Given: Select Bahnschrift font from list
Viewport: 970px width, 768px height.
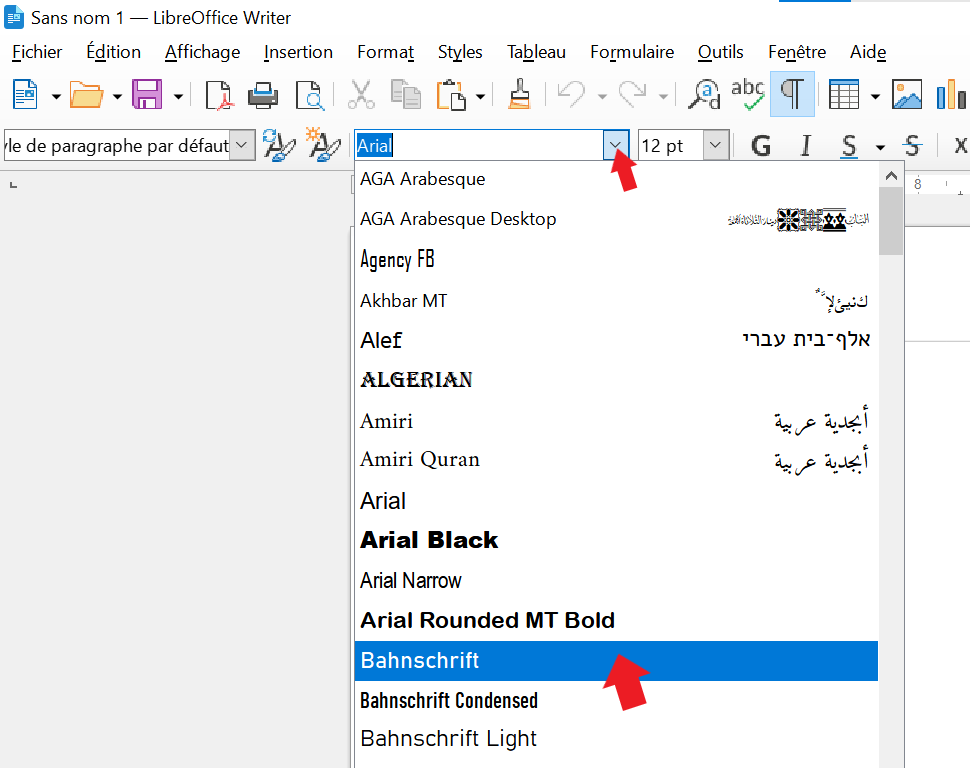Looking at the screenshot, I should (420, 661).
